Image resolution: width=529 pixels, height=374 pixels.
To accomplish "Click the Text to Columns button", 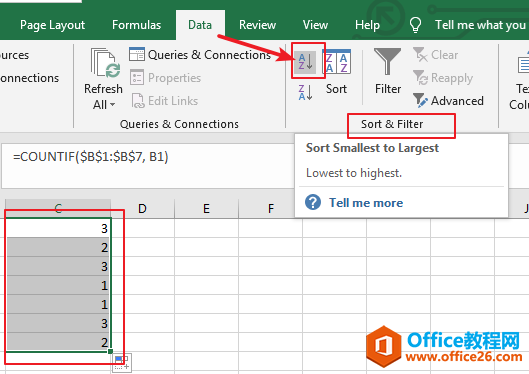I will (x=520, y=79).
